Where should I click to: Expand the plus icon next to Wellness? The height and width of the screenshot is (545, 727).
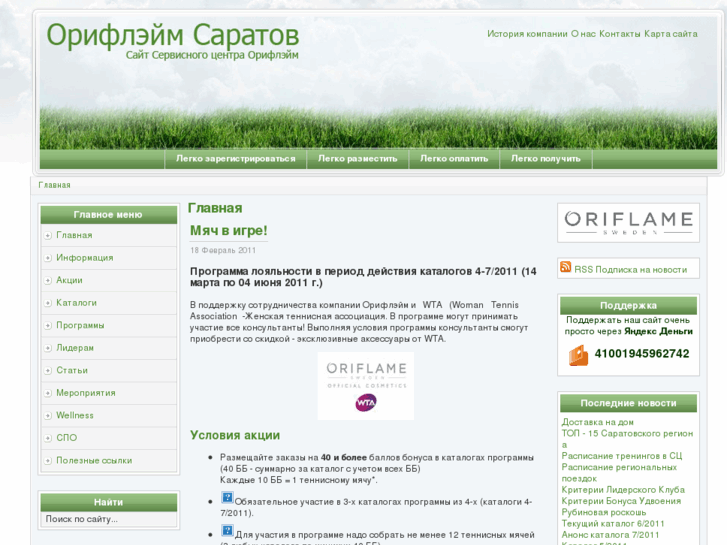(48, 416)
